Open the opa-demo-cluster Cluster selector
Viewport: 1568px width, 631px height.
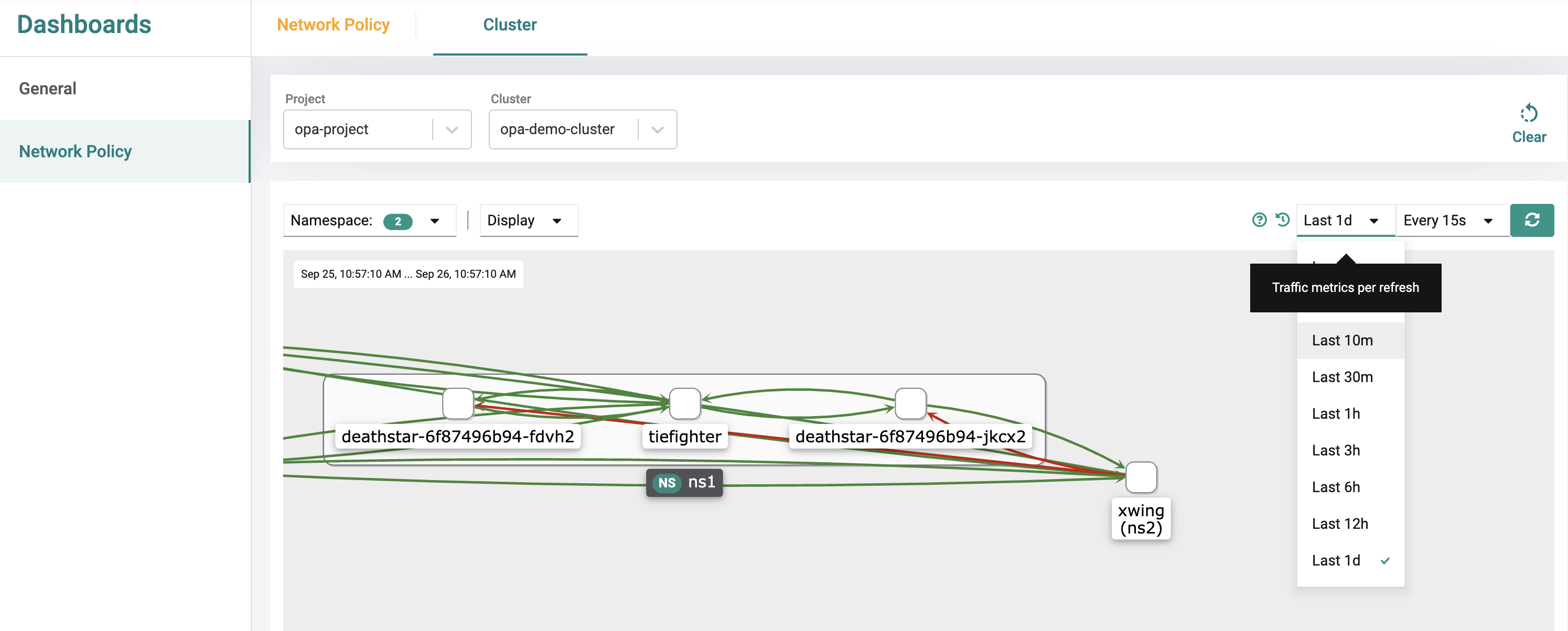[x=582, y=129]
